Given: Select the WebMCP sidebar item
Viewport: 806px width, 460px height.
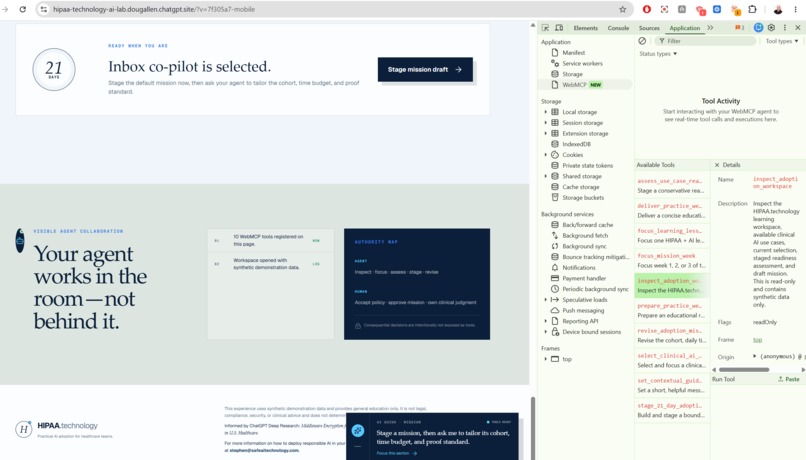Looking at the screenshot, I should click(x=585, y=85).
